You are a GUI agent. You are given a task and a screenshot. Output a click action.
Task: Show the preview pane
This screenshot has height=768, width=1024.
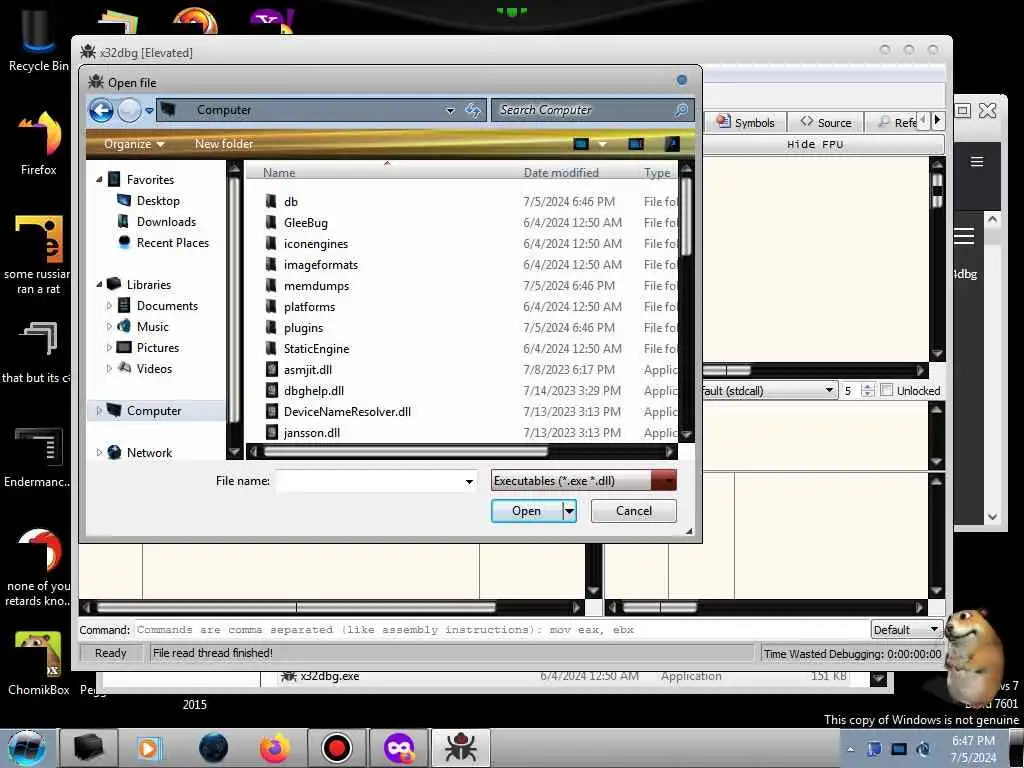click(x=635, y=144)
